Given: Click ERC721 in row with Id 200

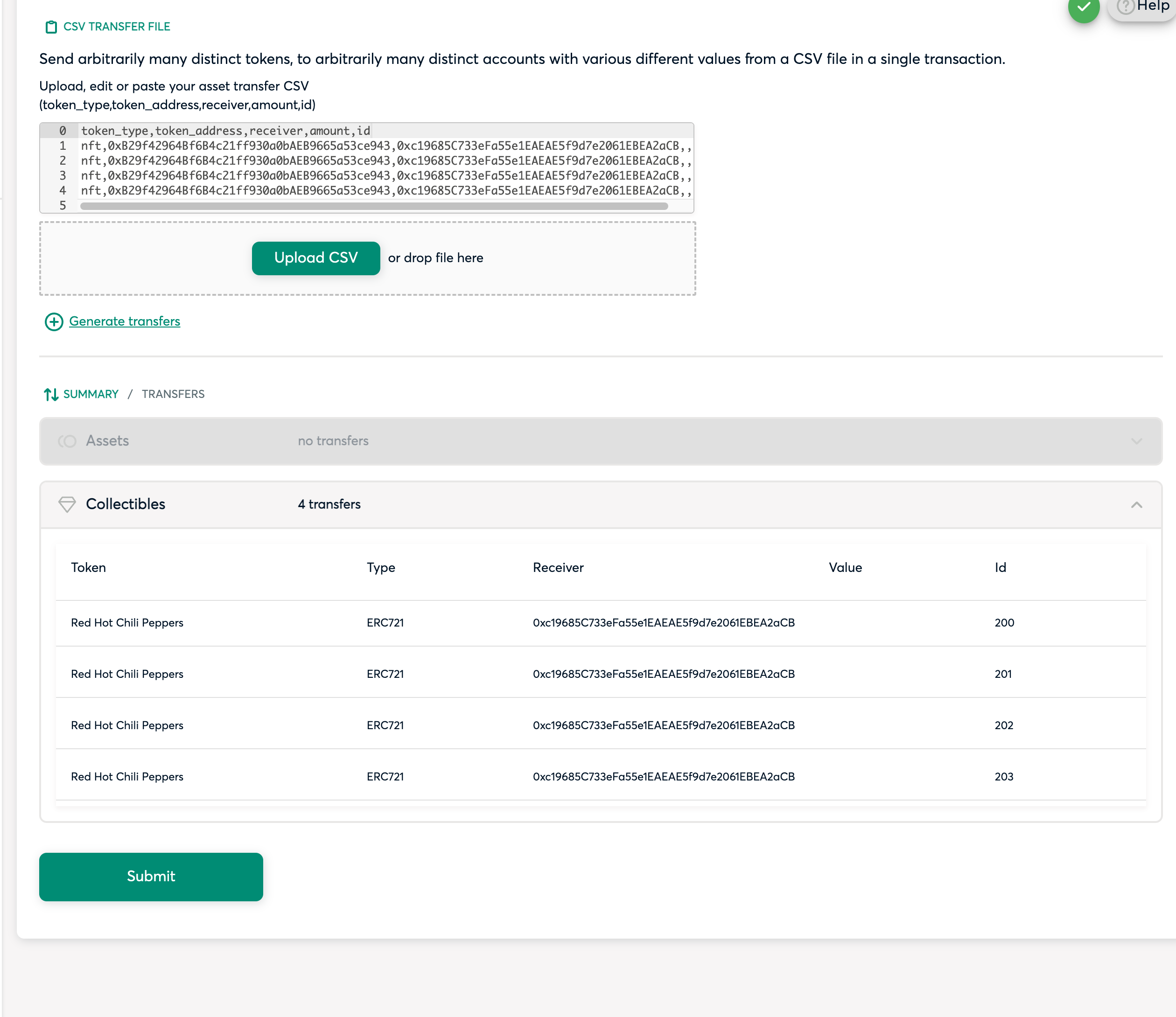Looking at the screenshot, I should (385, 623).
